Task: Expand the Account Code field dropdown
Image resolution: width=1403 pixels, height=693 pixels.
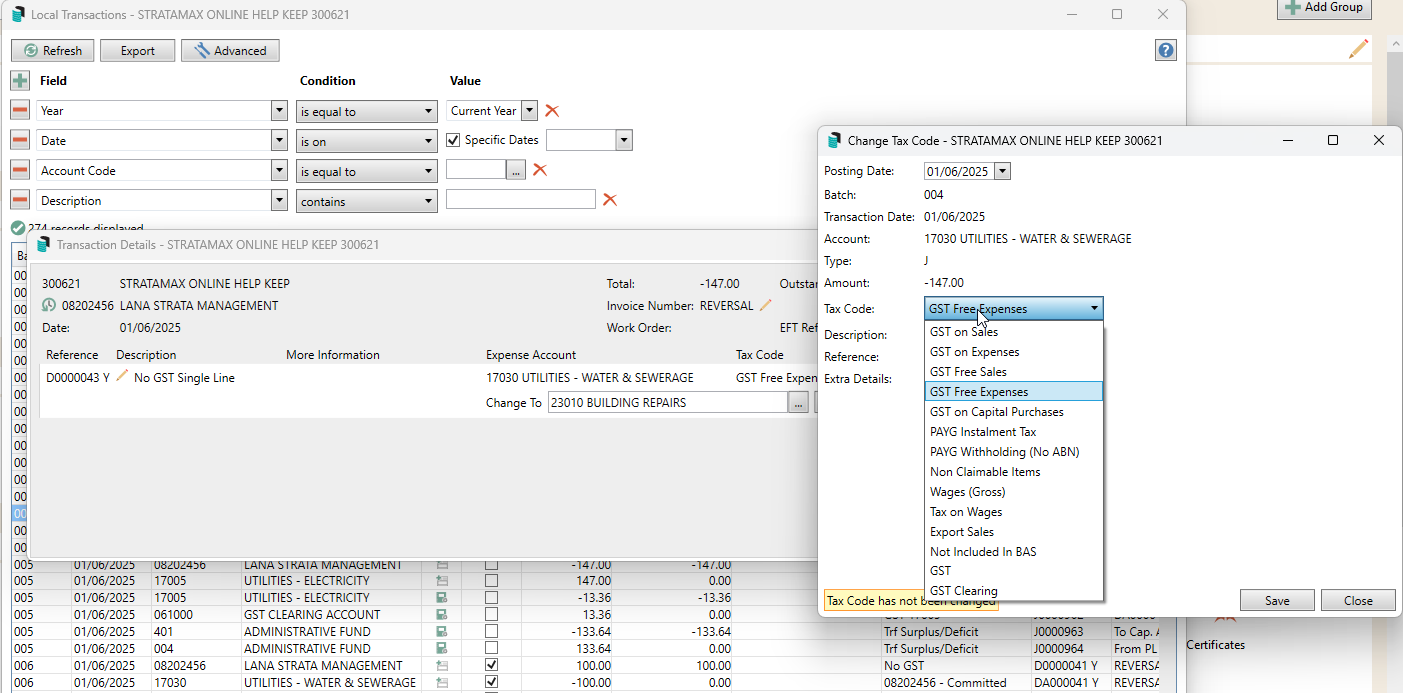Action: (279, 171)
